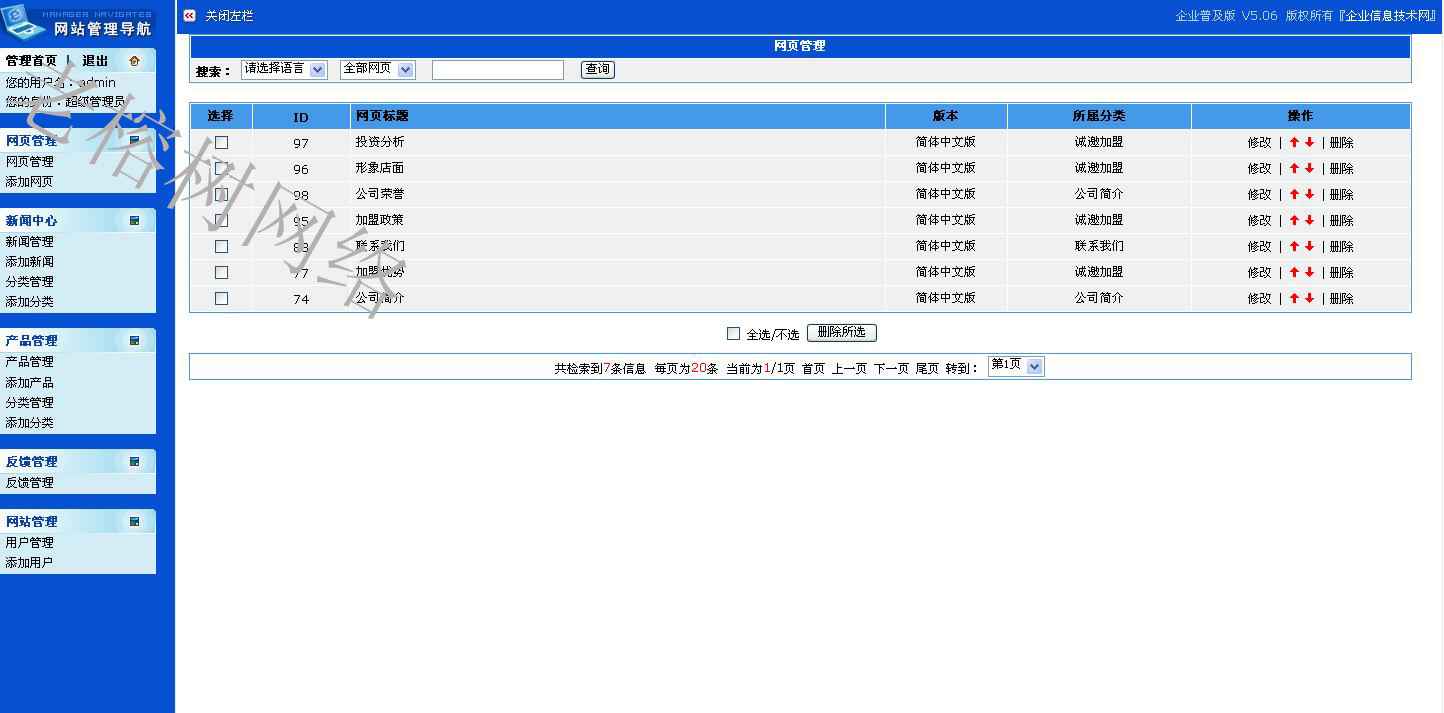Go to 上一页 in pagination

point(849,368)
